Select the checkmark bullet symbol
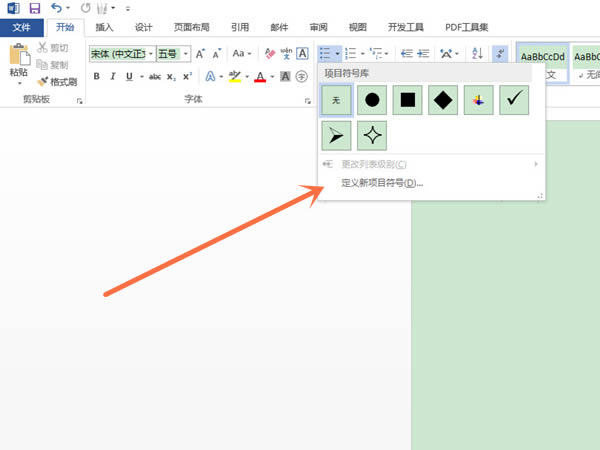Image resolution: width=600 pixels, height=450 pixels. (513, 100)
